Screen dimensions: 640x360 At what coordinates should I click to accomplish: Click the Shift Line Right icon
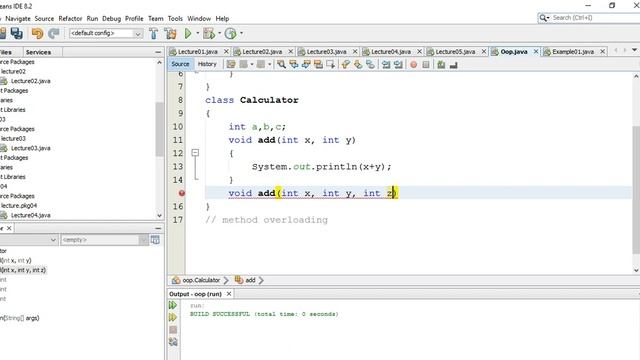pos(398,64)
